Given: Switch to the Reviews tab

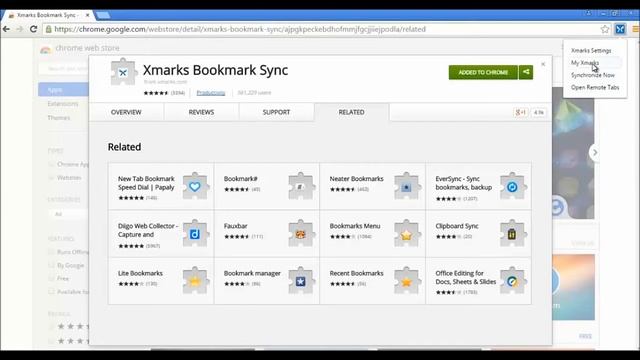Looking at the screenshot, I should (x=201, y=112).
